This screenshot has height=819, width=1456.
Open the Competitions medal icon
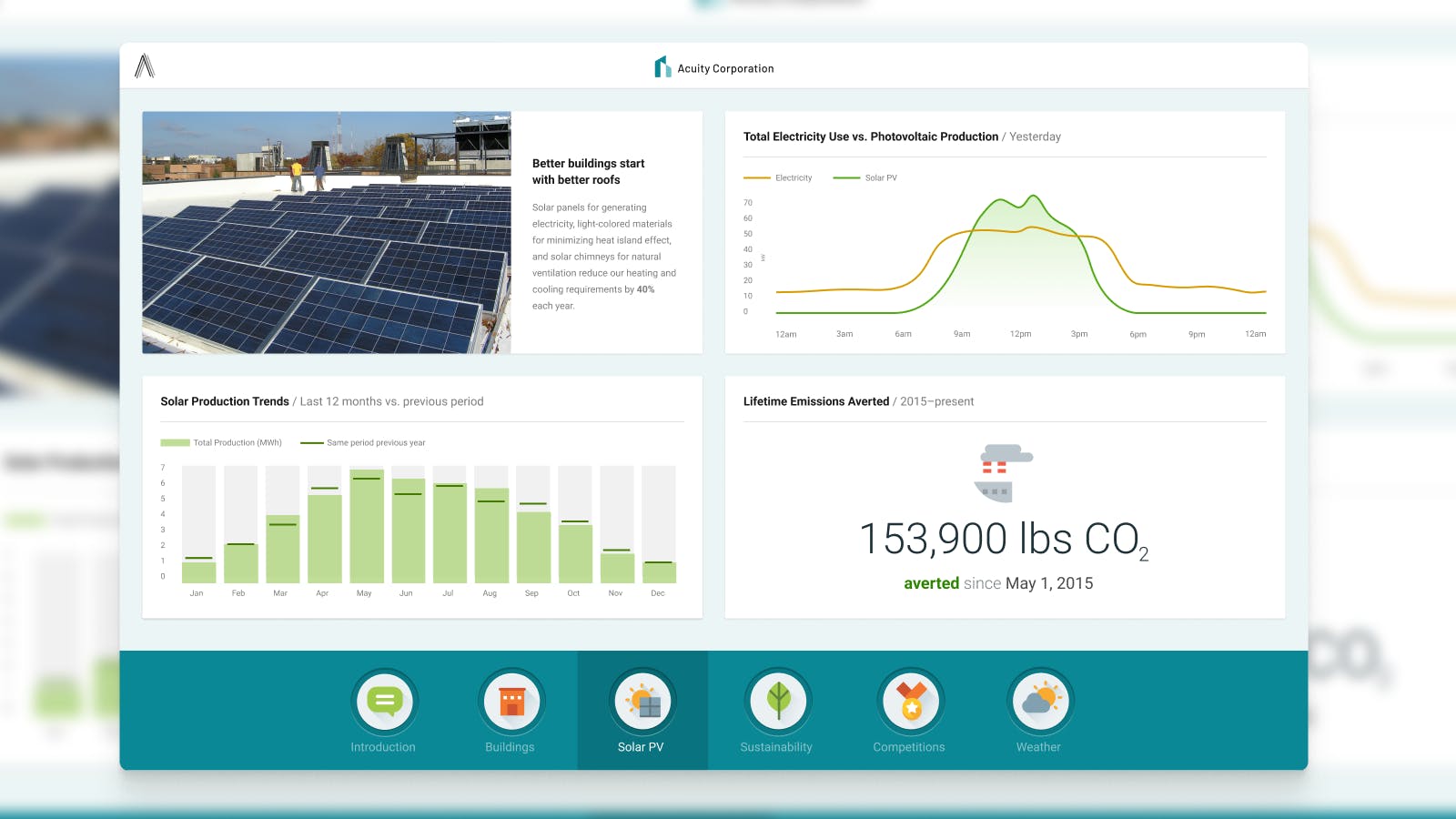click(909, 701)
